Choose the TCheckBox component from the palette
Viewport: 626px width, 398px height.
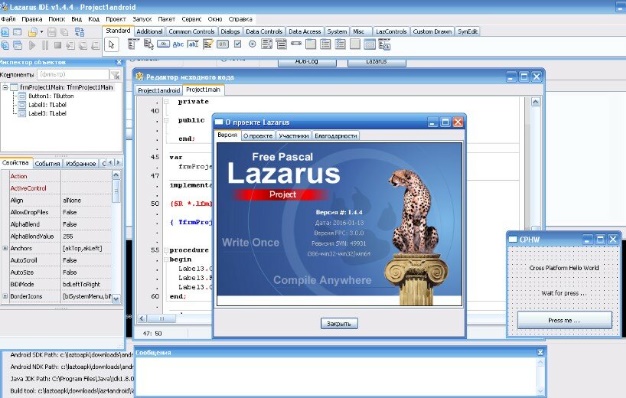tap(238, 44)
